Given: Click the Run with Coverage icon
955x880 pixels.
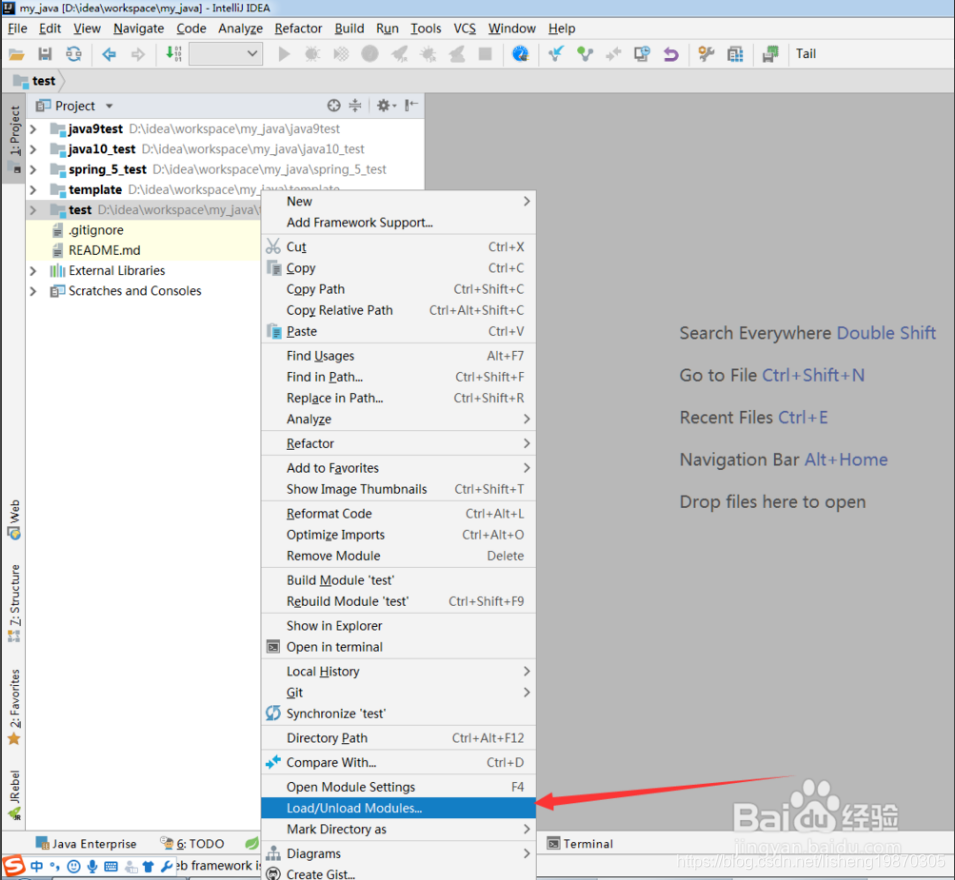Looking at the screenshot, I should click(x=341, y=54).
